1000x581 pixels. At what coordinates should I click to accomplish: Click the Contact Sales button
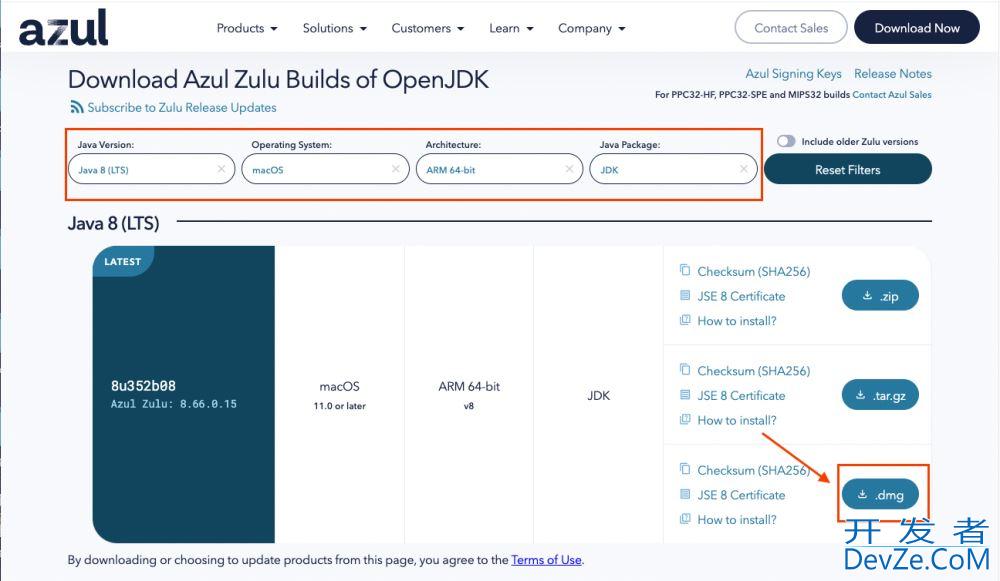[x=791, y=27]
